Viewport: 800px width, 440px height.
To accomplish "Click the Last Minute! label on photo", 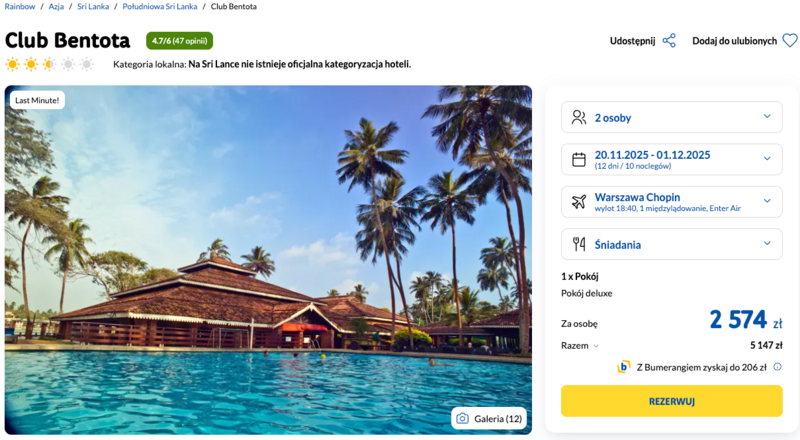I will click(37, 100).
